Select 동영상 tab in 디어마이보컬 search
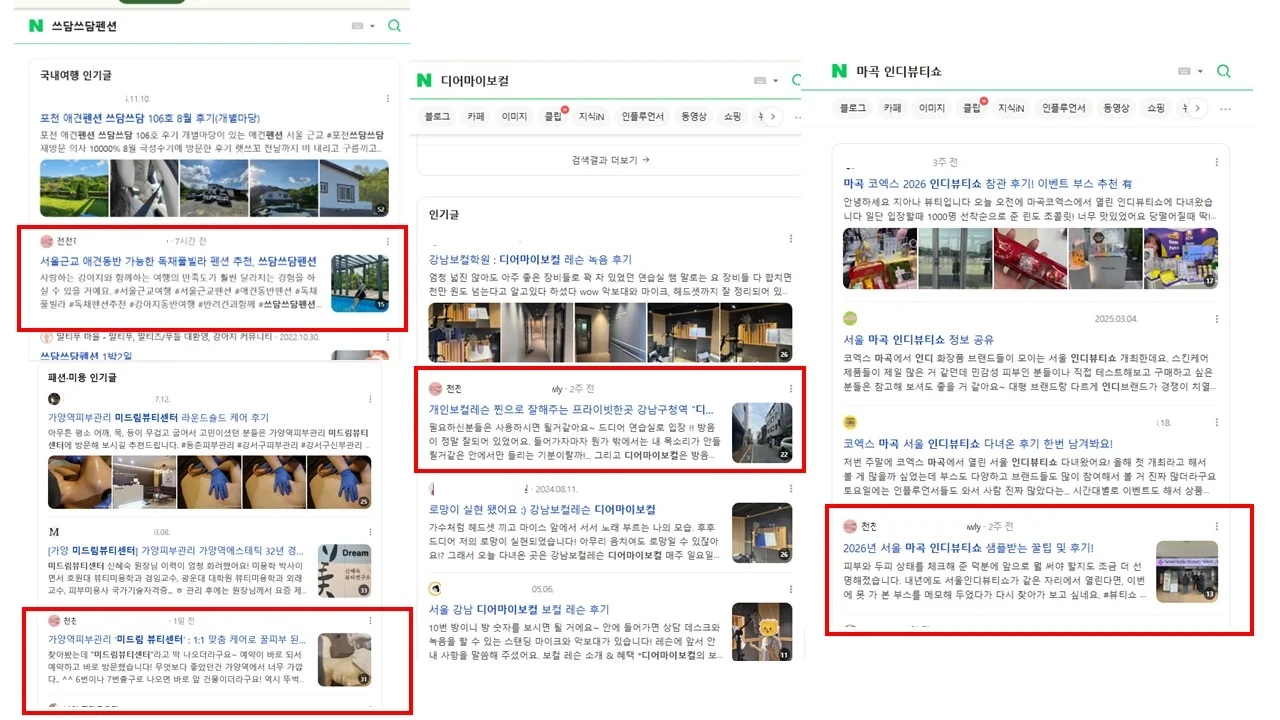 pyautogui.click(x=694, y=117)
